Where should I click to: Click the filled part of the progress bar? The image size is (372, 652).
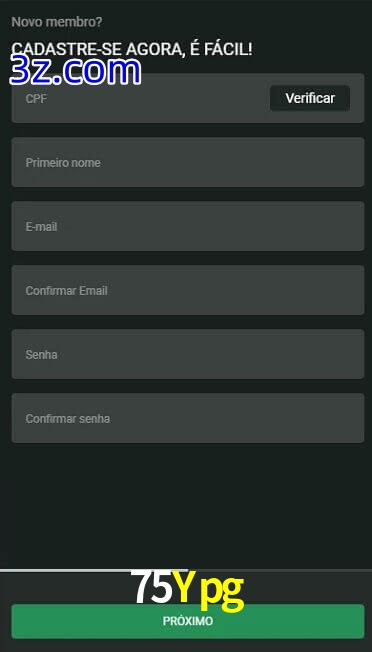coord(94,570)
